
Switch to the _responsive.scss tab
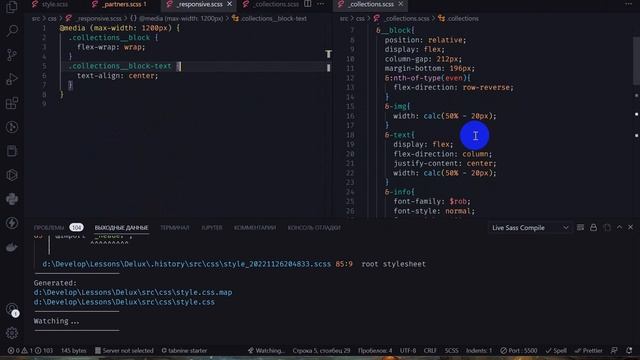click(199, 4)
